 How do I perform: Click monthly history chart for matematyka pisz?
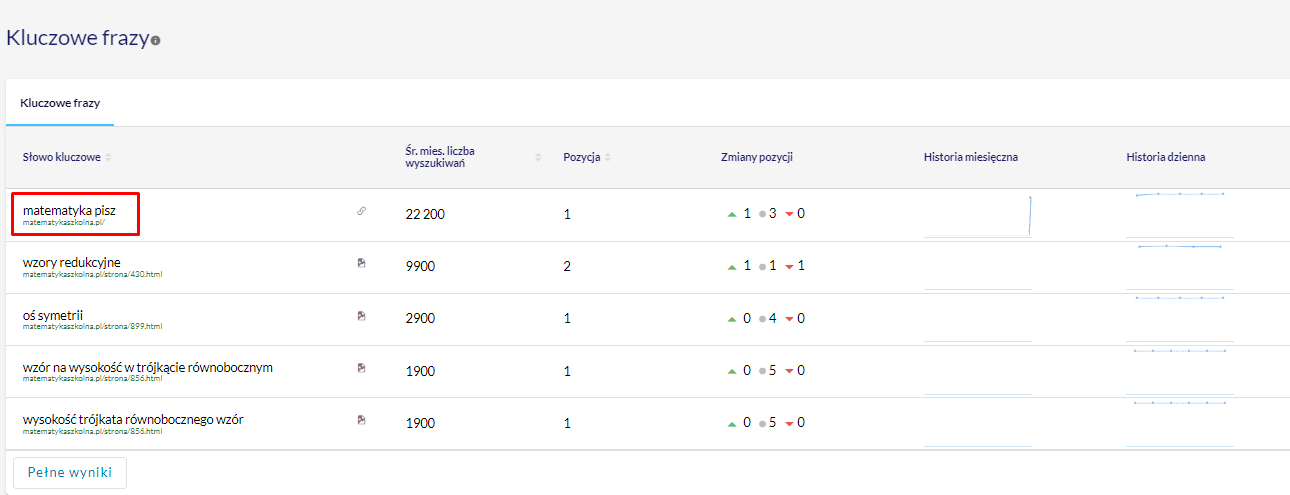coord(977,216)
